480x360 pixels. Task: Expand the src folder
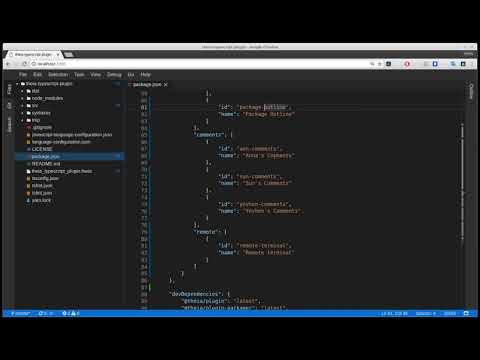(x=22, y=106)
